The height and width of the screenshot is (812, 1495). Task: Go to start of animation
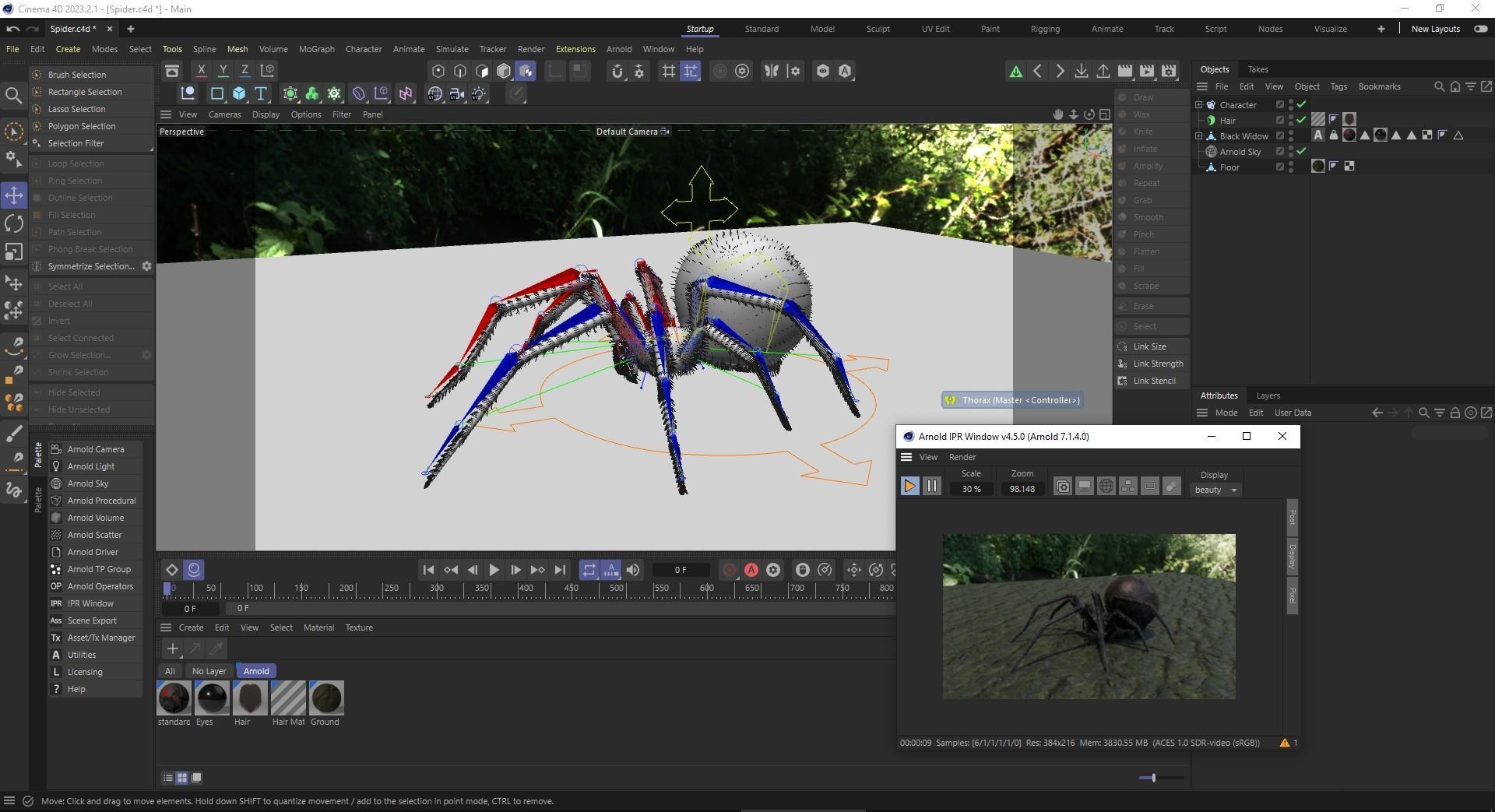[x=428, y=570]
